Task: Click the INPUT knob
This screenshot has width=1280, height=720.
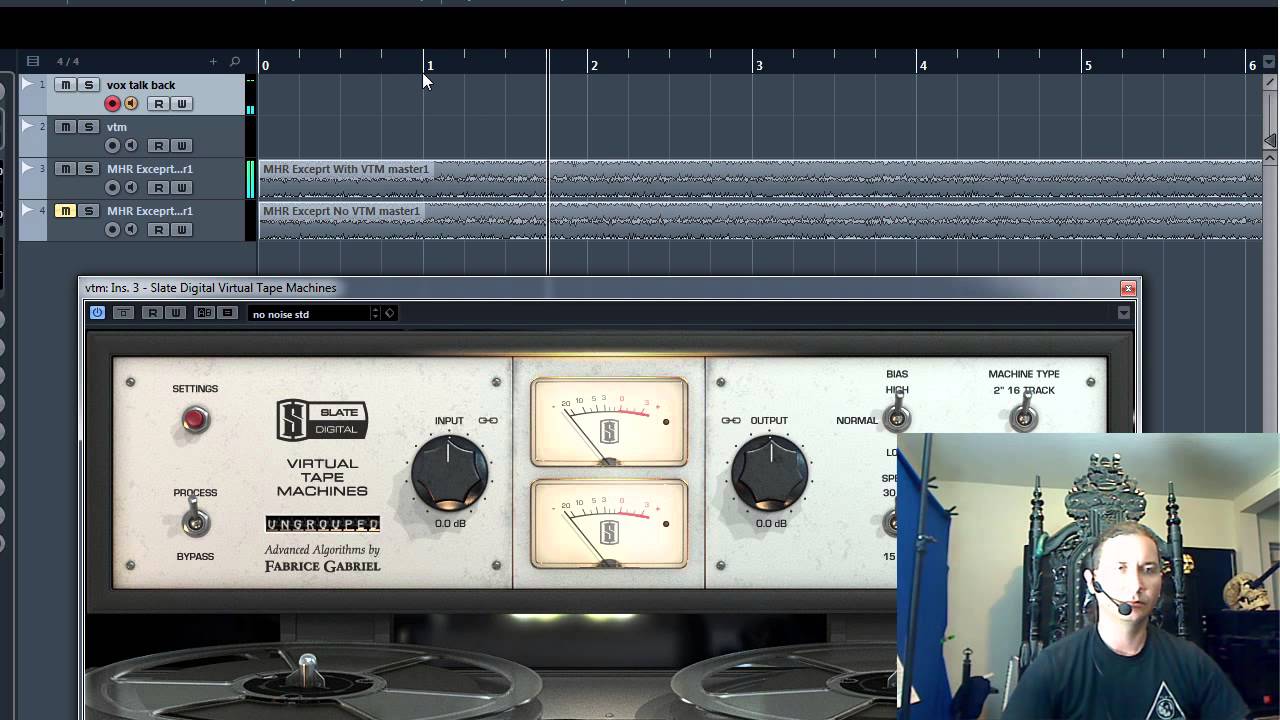Action: coord(450,472)
